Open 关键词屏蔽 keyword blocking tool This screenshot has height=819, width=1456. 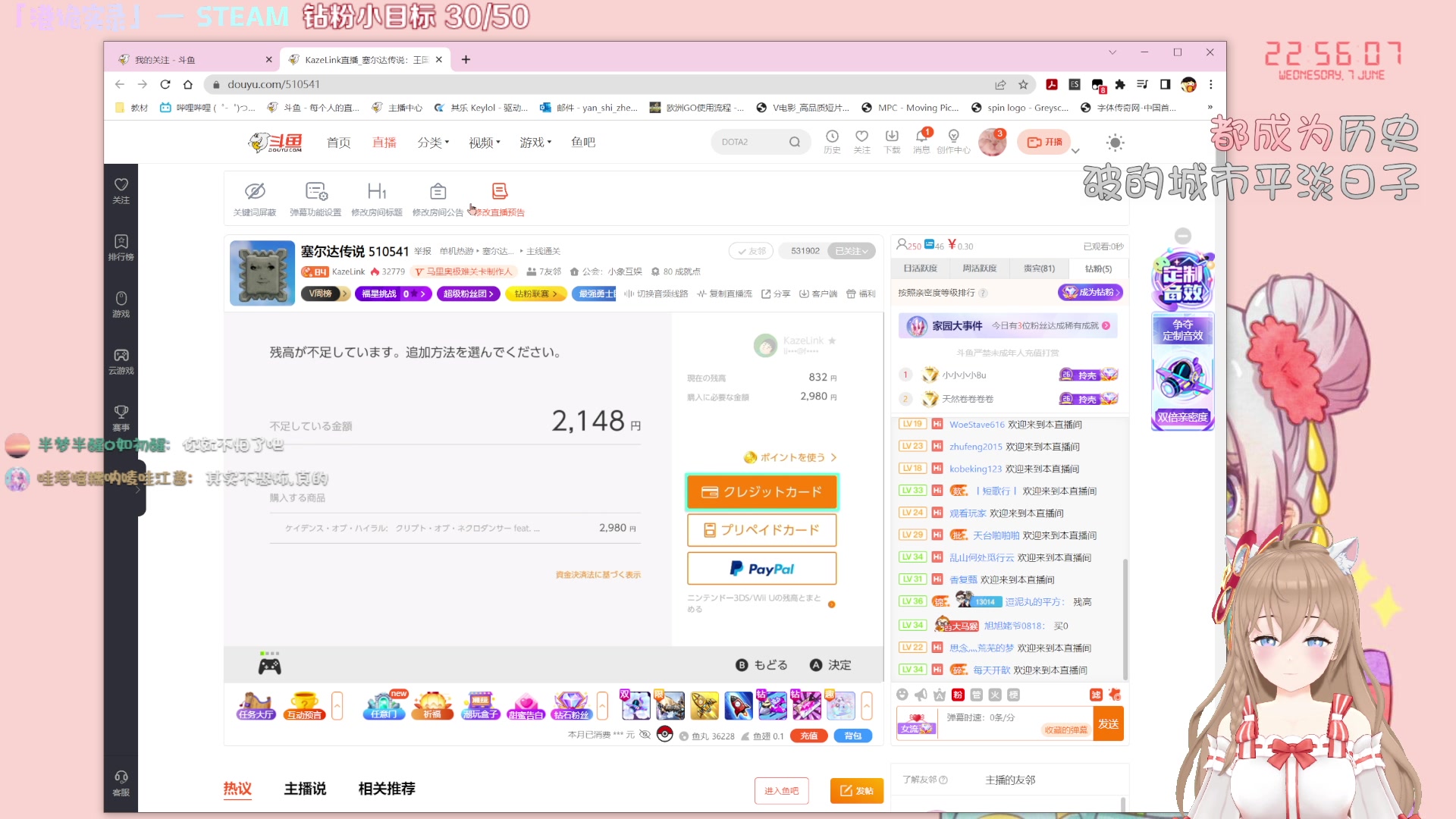click(x=255, y=199)
